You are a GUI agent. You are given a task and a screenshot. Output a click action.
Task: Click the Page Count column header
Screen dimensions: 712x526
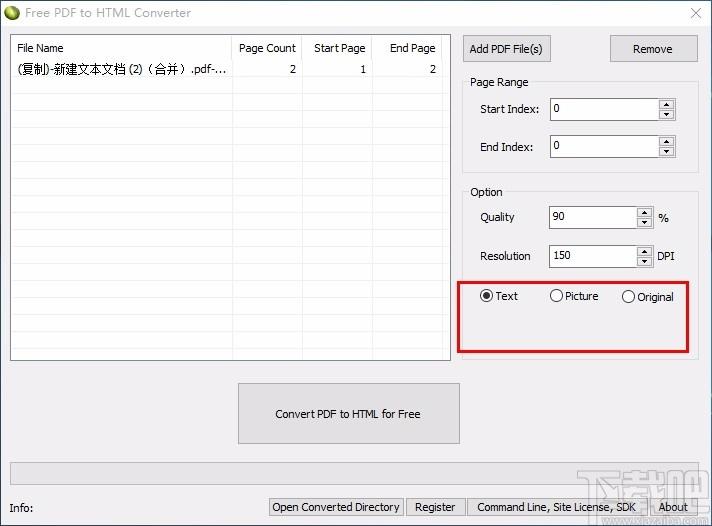(x=267, y=48)
